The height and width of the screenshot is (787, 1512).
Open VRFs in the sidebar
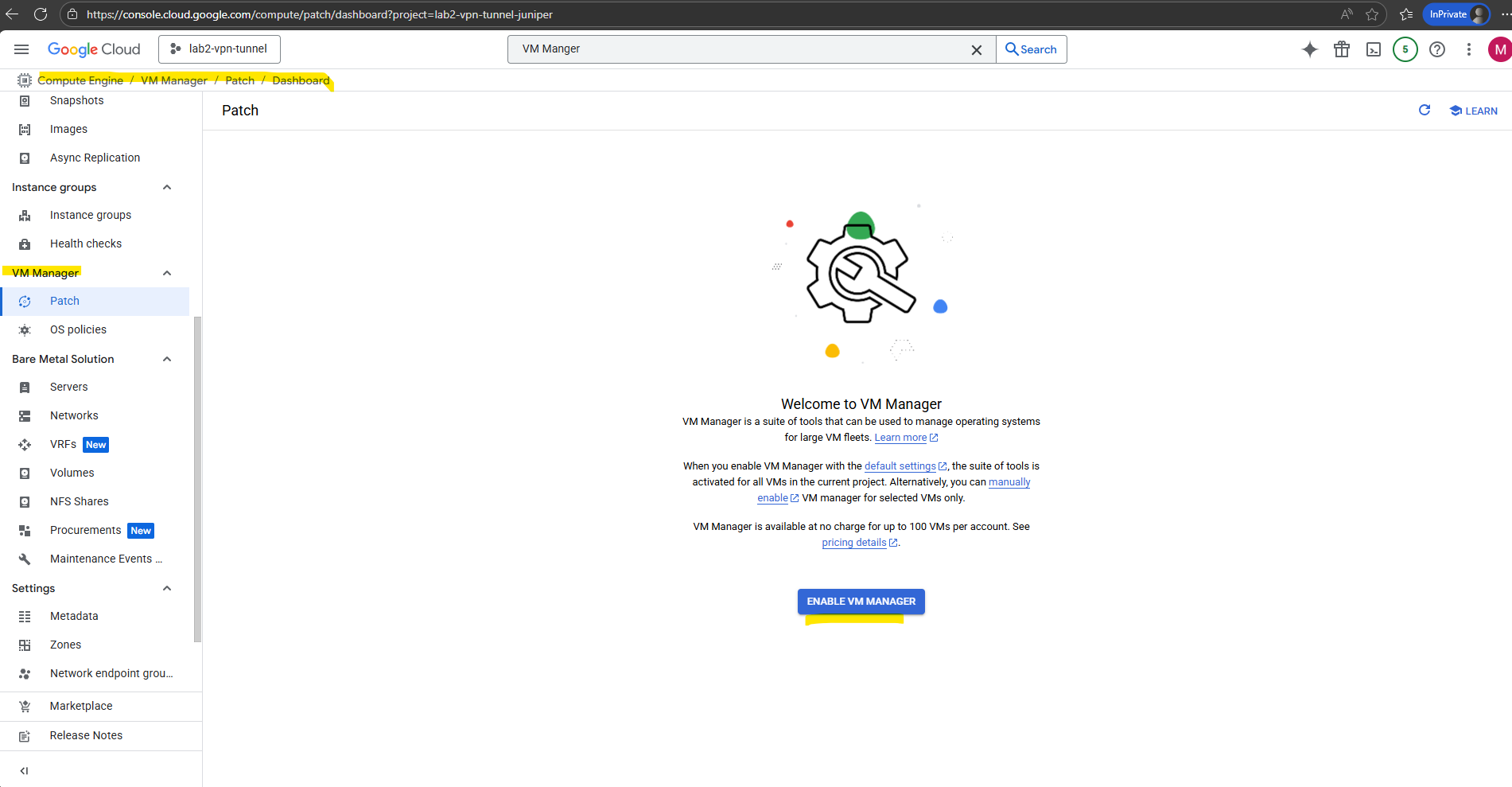click(x=95, y=444)
